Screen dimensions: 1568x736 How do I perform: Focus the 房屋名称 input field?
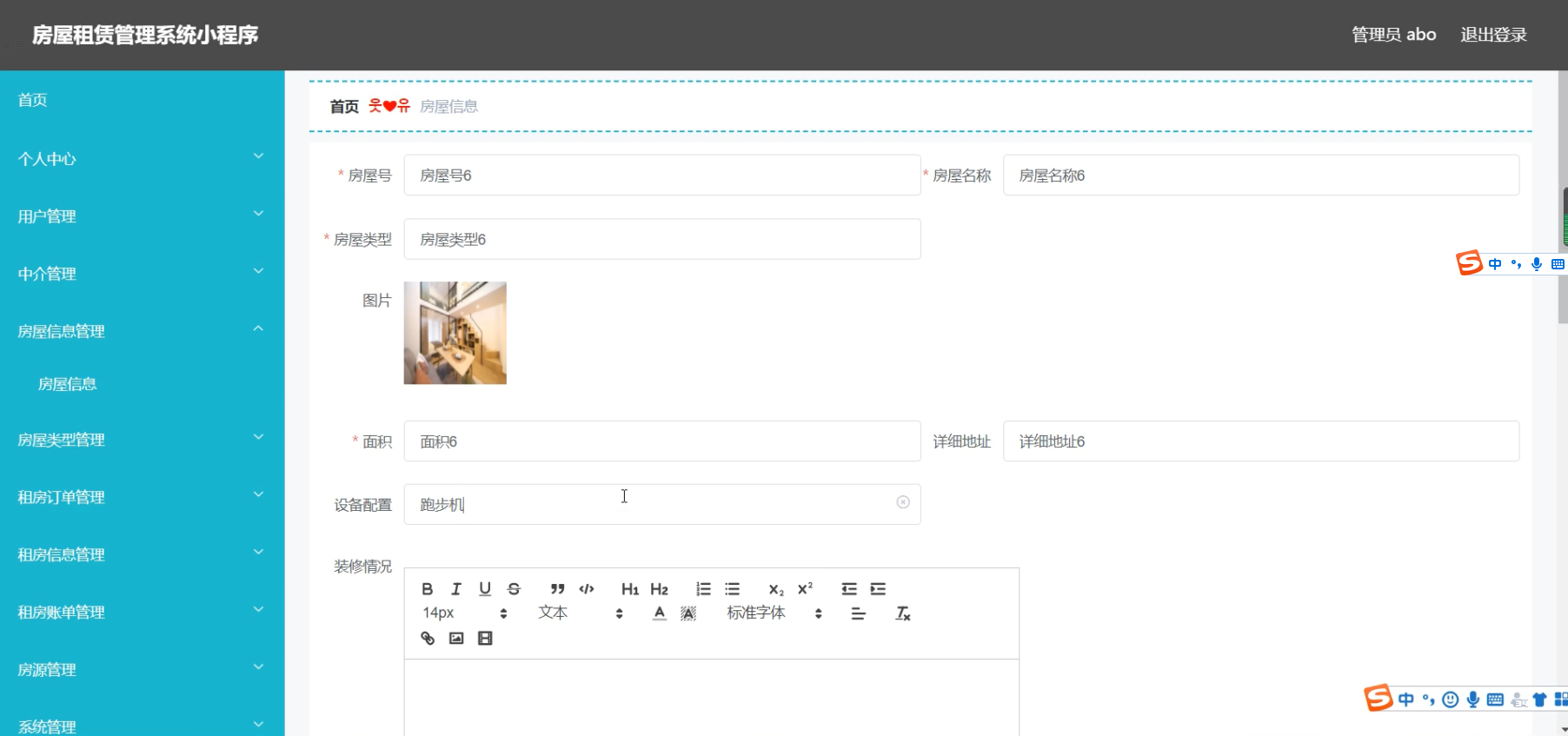coord(1261,175)
